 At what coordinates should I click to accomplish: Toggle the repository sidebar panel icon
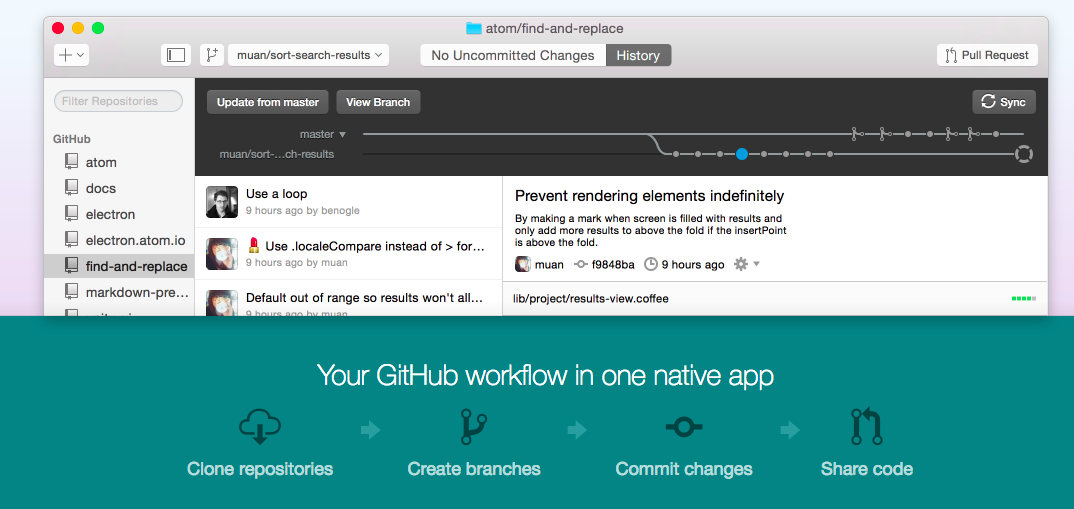point(176,55)
